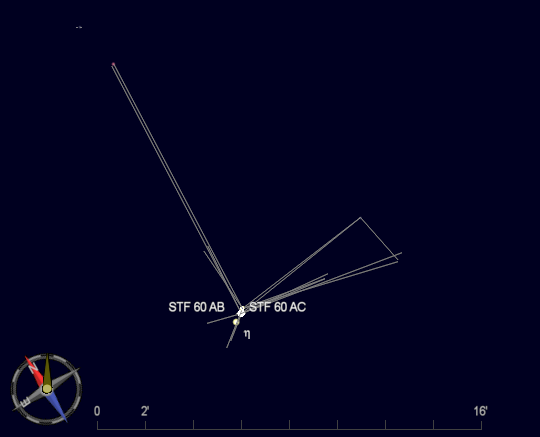The image size is (540, 437).
Task: Click the η star label
Action: coord(247,334)
